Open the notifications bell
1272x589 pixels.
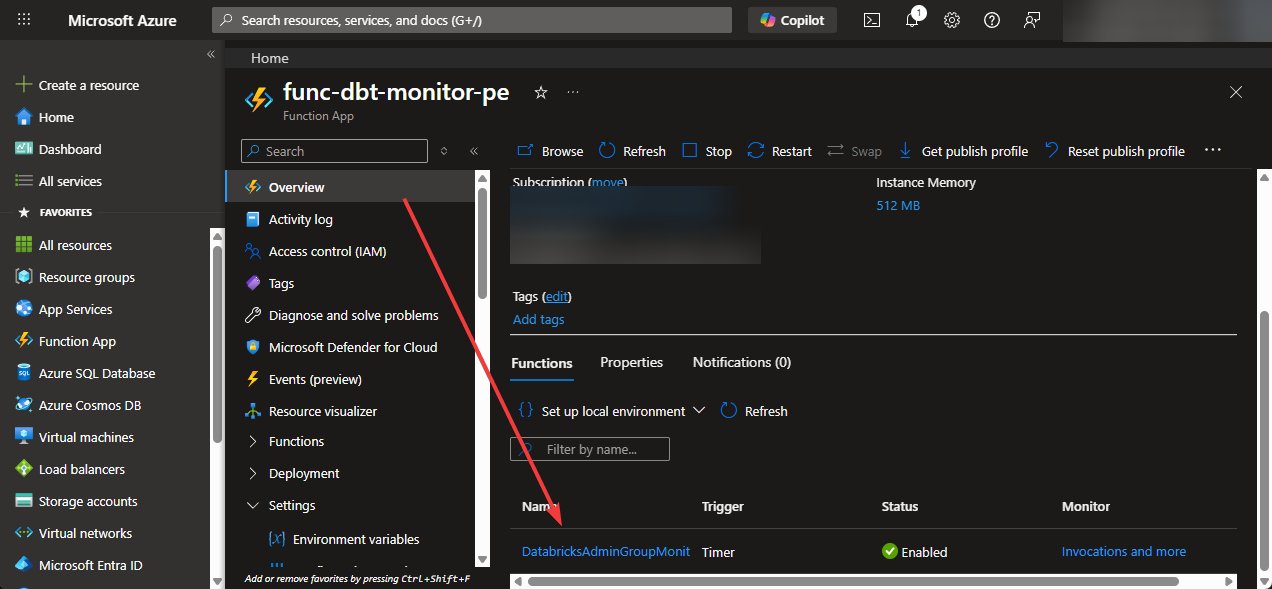pyautogui.click(x=911, y=20)
